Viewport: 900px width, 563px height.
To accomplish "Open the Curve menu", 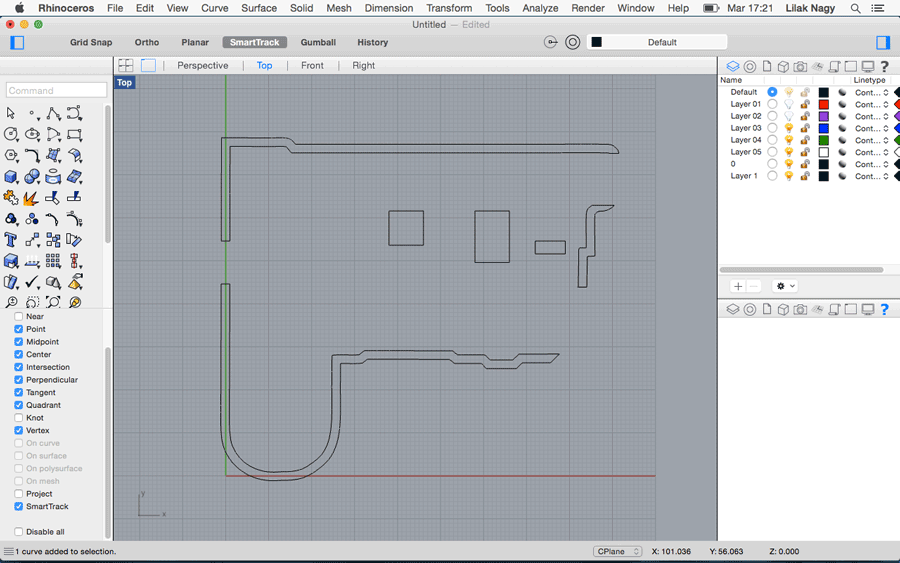I will [x=215, y=9].
